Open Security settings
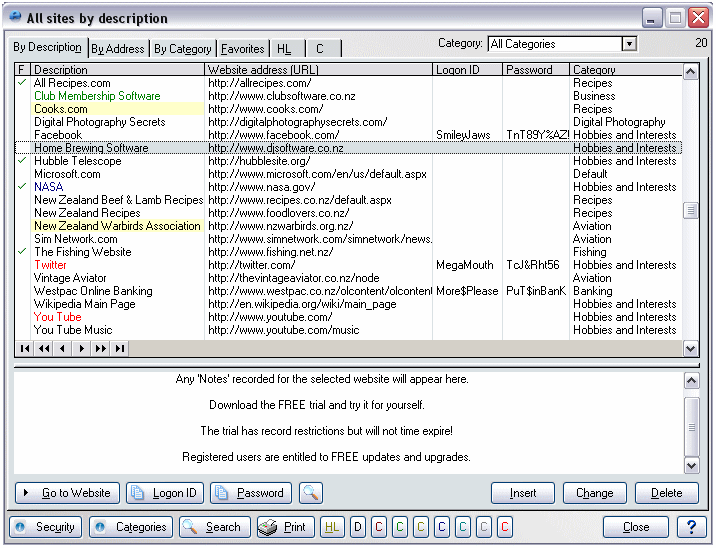This screenshot has width=716, height=548. point(46,527)
